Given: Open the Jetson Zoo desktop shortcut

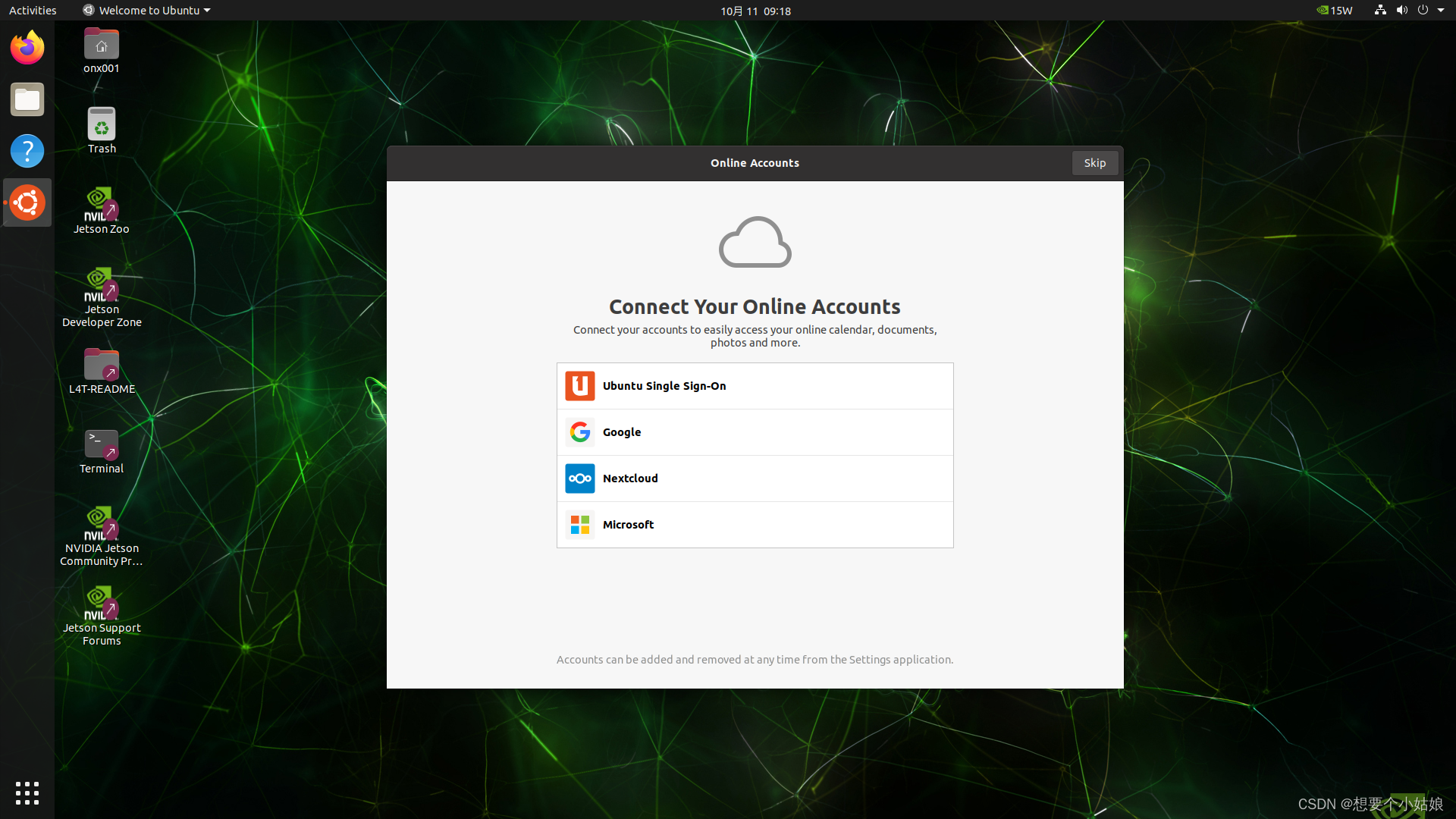Looking at the screenshot, I should pyautogui.click(x=101, y=205).
